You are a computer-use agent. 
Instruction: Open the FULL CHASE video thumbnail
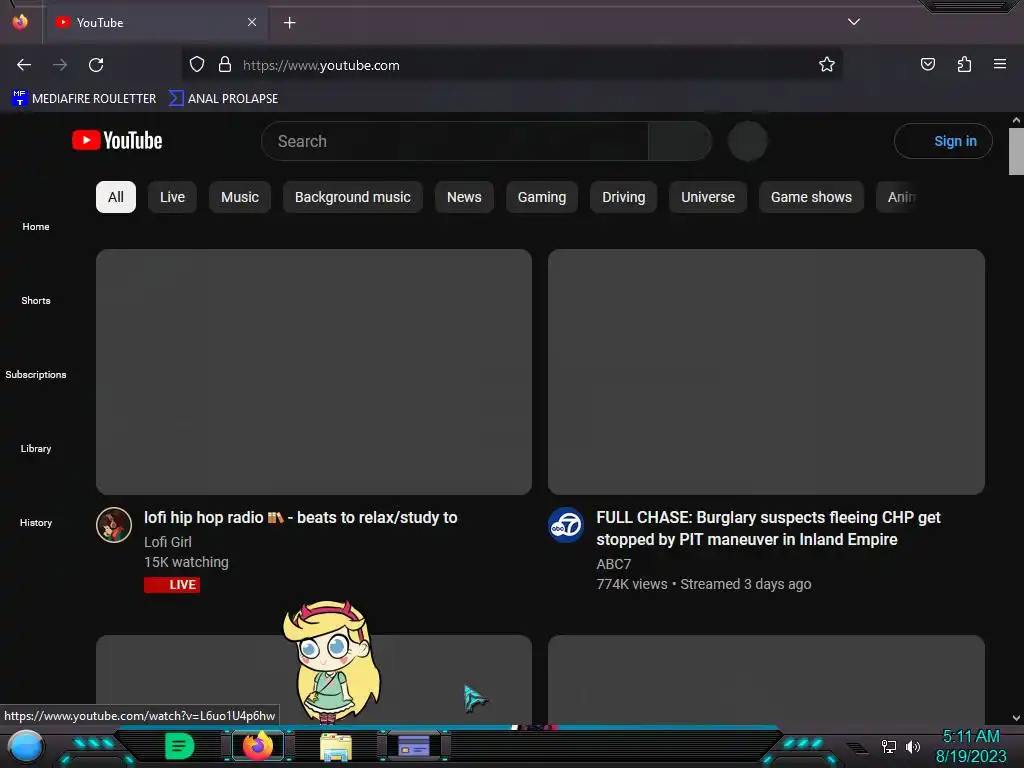click(x=766, y=372)
